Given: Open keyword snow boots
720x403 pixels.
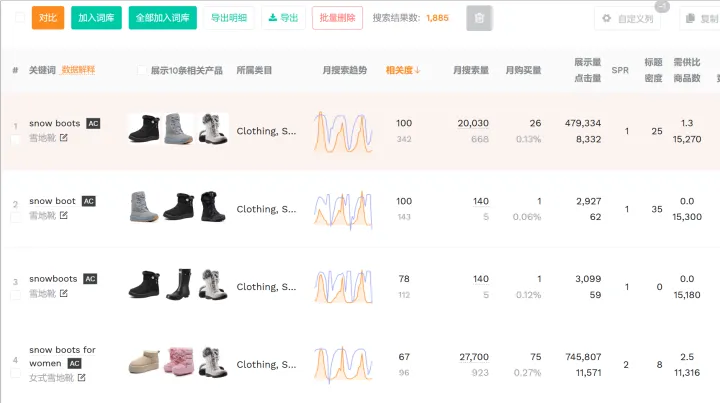Looking at the screenshot, I should (55, 123).
